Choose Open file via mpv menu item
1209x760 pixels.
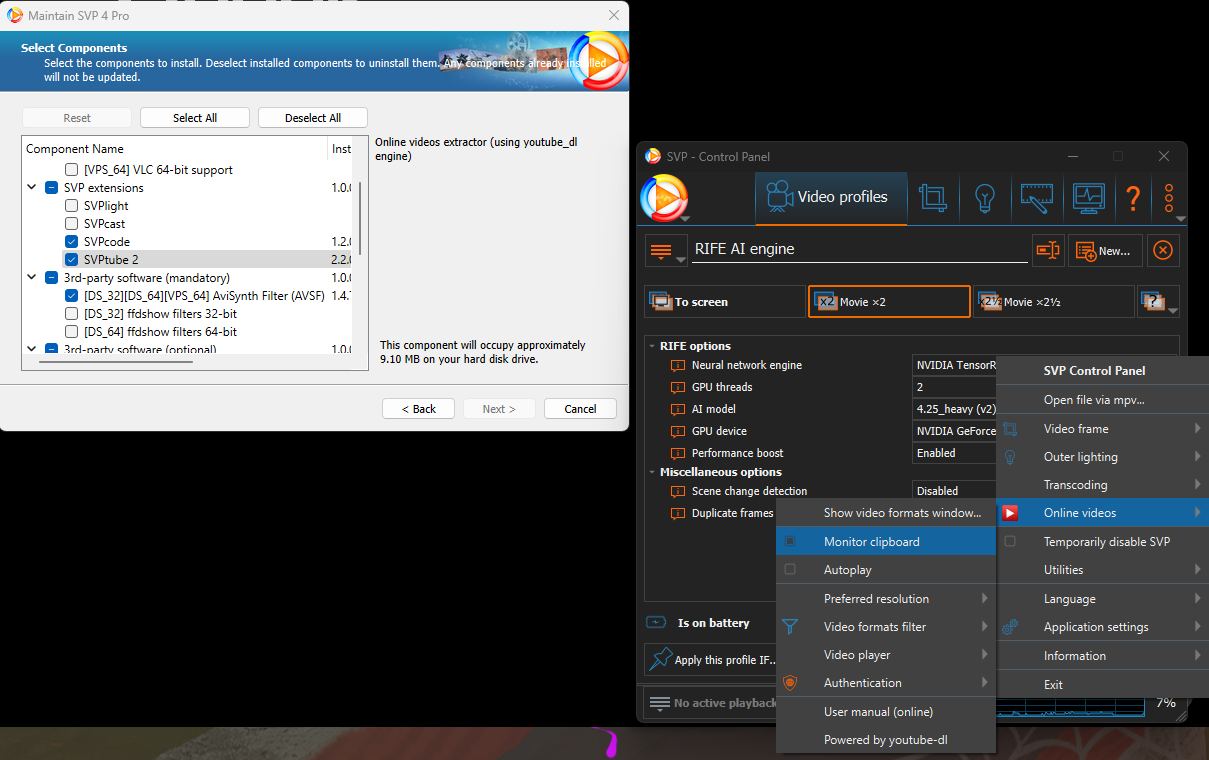click(1103, 400)
